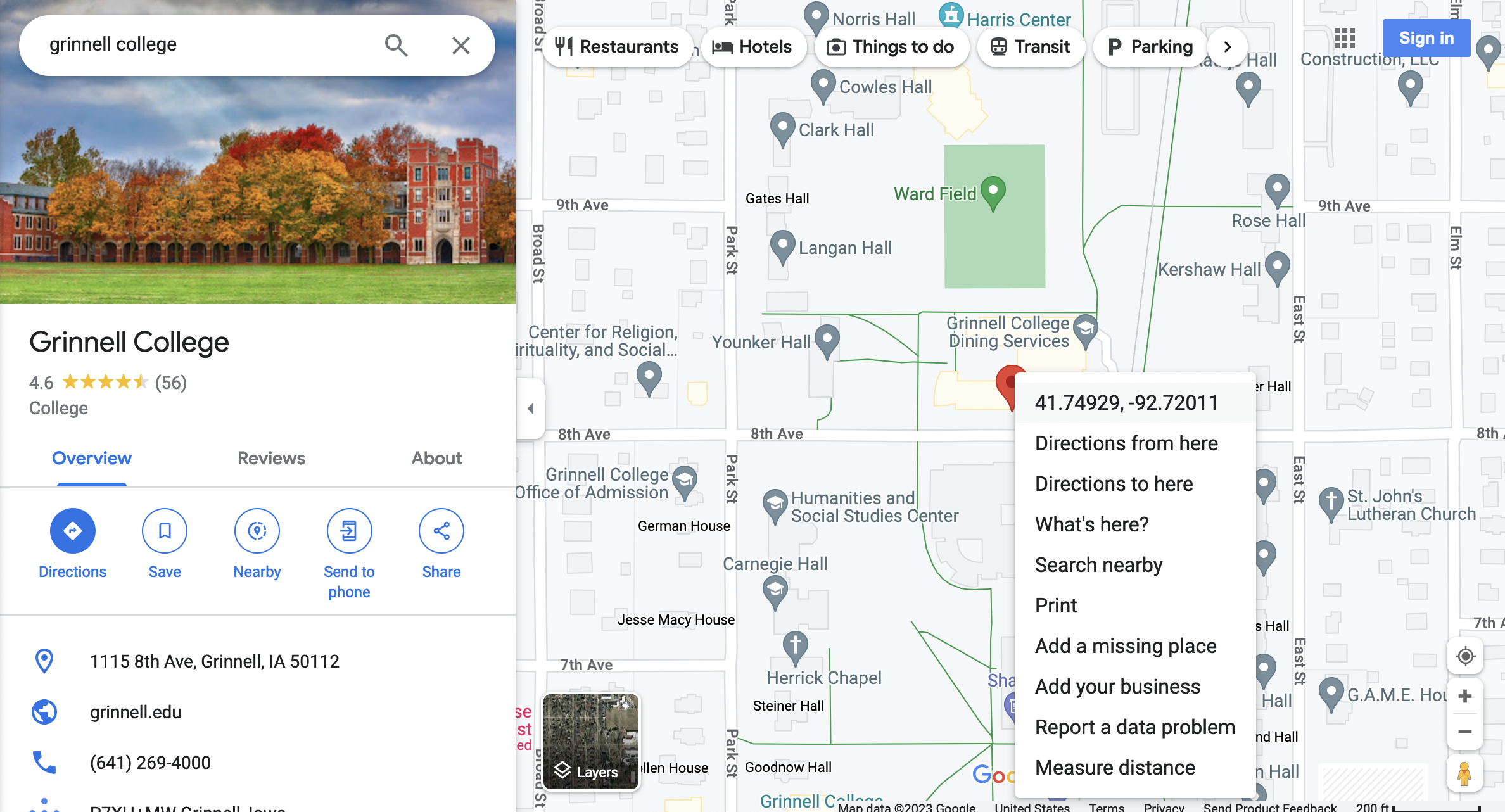The width and height of the screenshot is (1505, 812).
Task: Click the Harris Center marker icon
Action: coord(951,15)
